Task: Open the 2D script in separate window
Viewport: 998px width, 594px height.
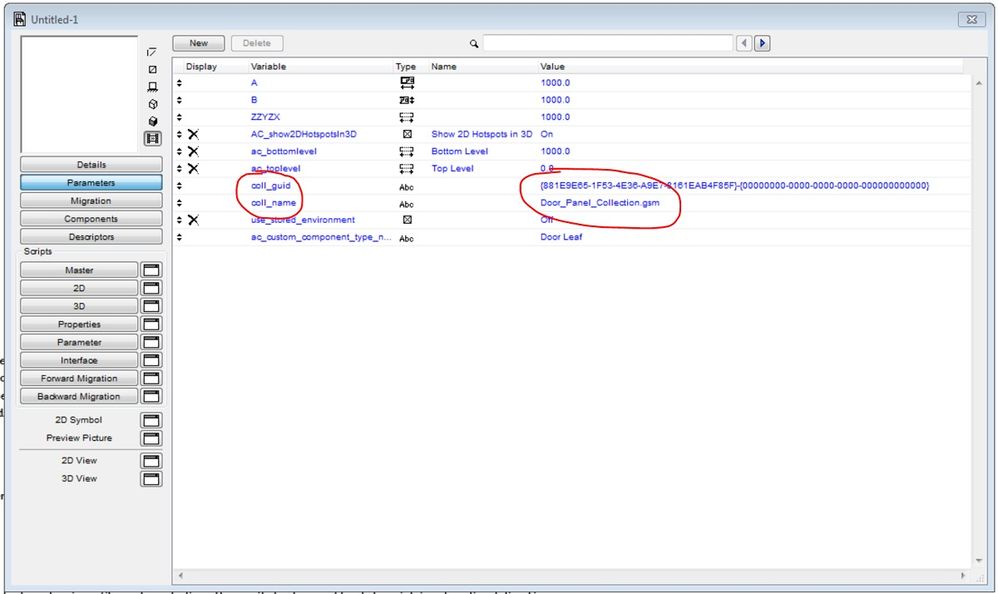Action: (x=151, y=288)
